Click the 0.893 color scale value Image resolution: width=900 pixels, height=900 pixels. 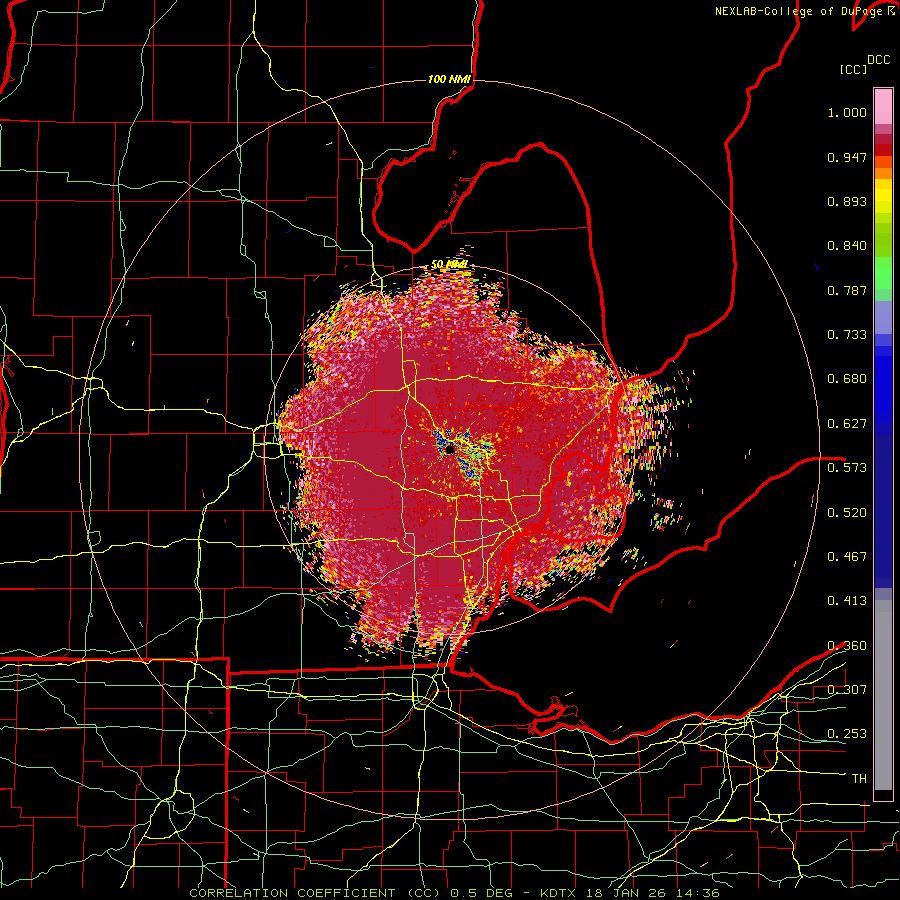pyautogui.click(x=847, y=201)
